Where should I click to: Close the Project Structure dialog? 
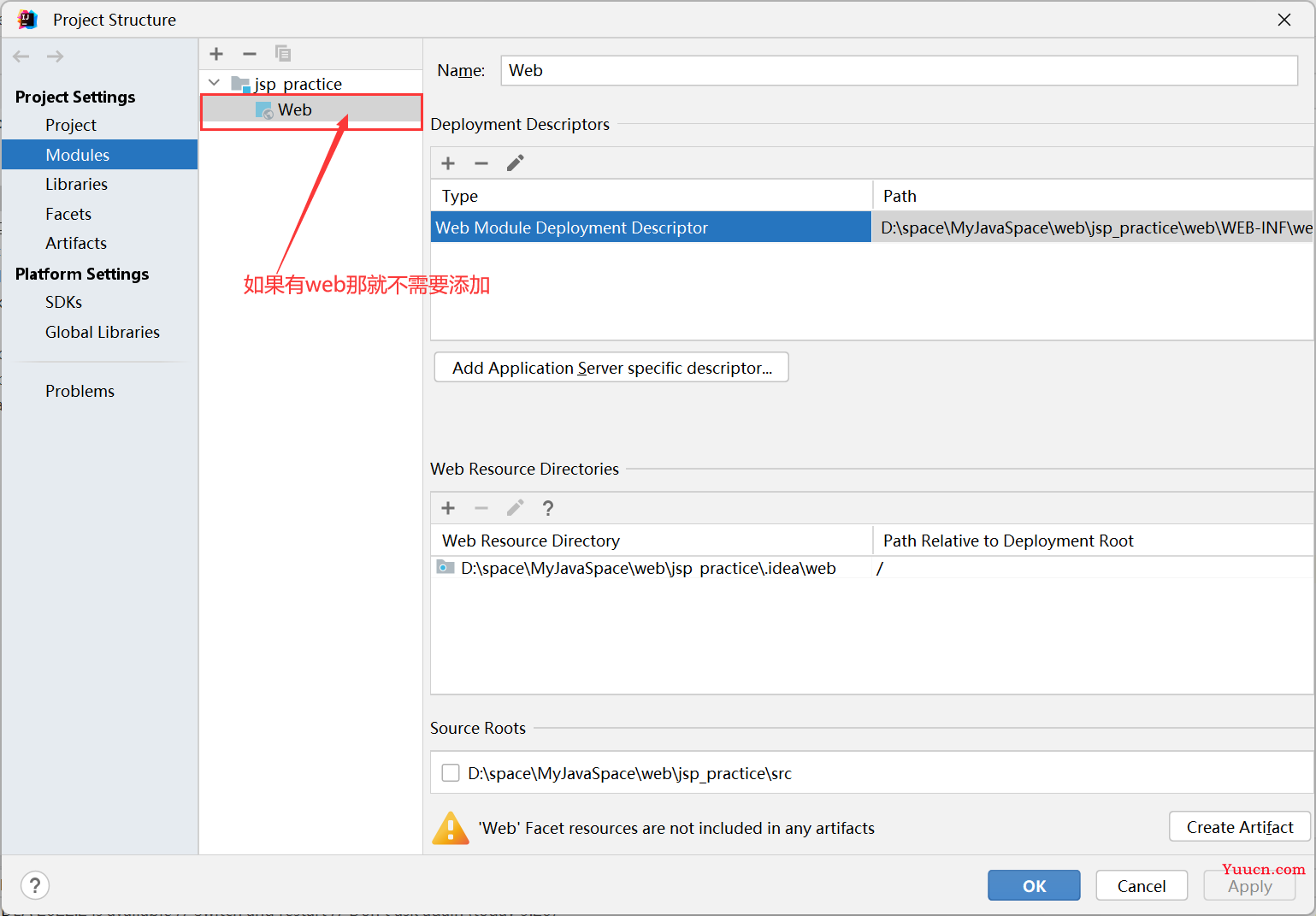point(1284,20)
